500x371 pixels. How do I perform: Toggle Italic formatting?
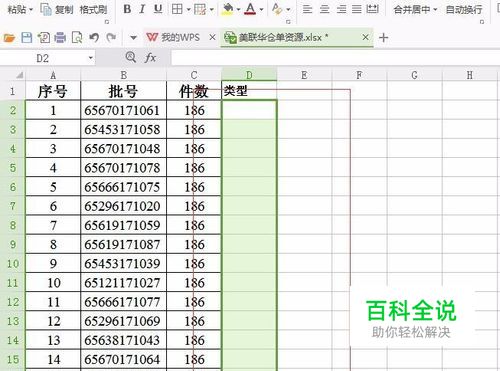click(x=142, y=9)
